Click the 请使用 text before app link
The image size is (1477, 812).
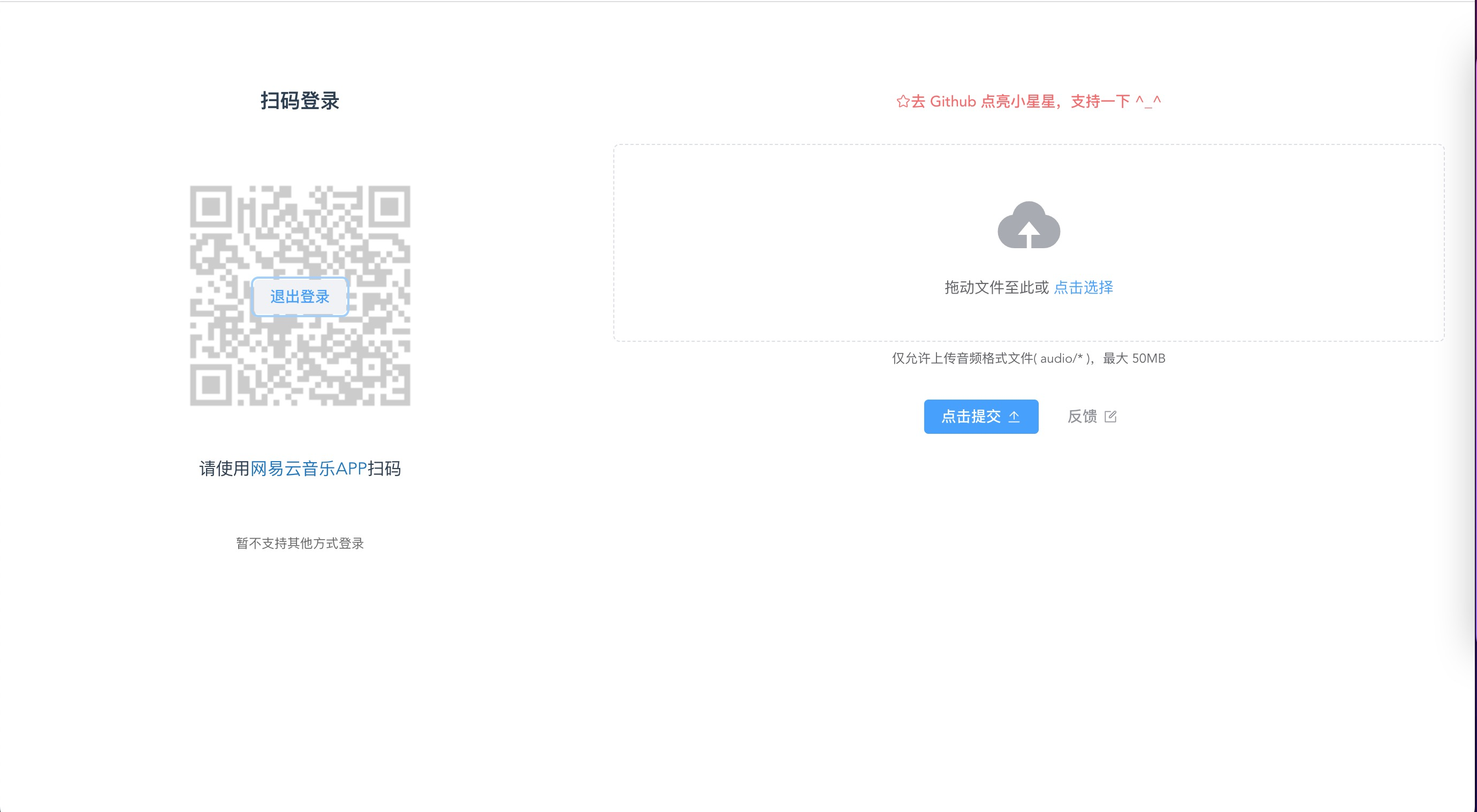coord(224,469)
